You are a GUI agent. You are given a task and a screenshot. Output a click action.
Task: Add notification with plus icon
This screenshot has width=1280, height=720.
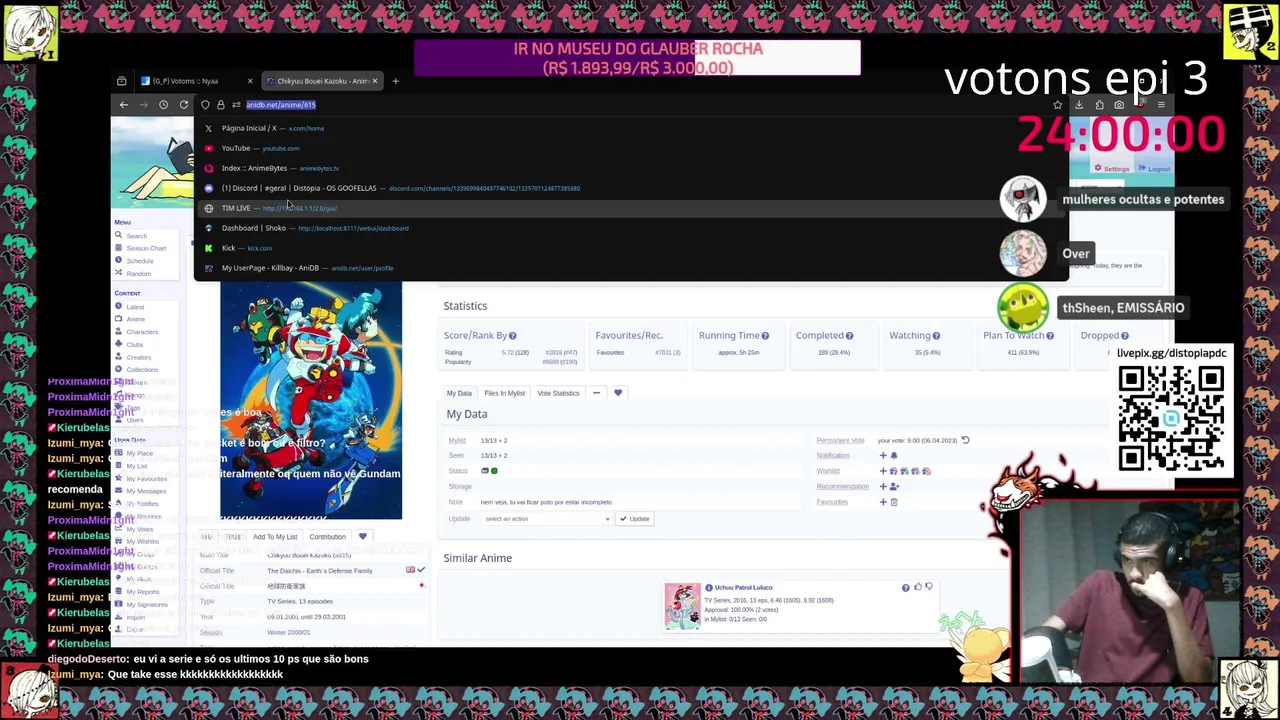883,456
